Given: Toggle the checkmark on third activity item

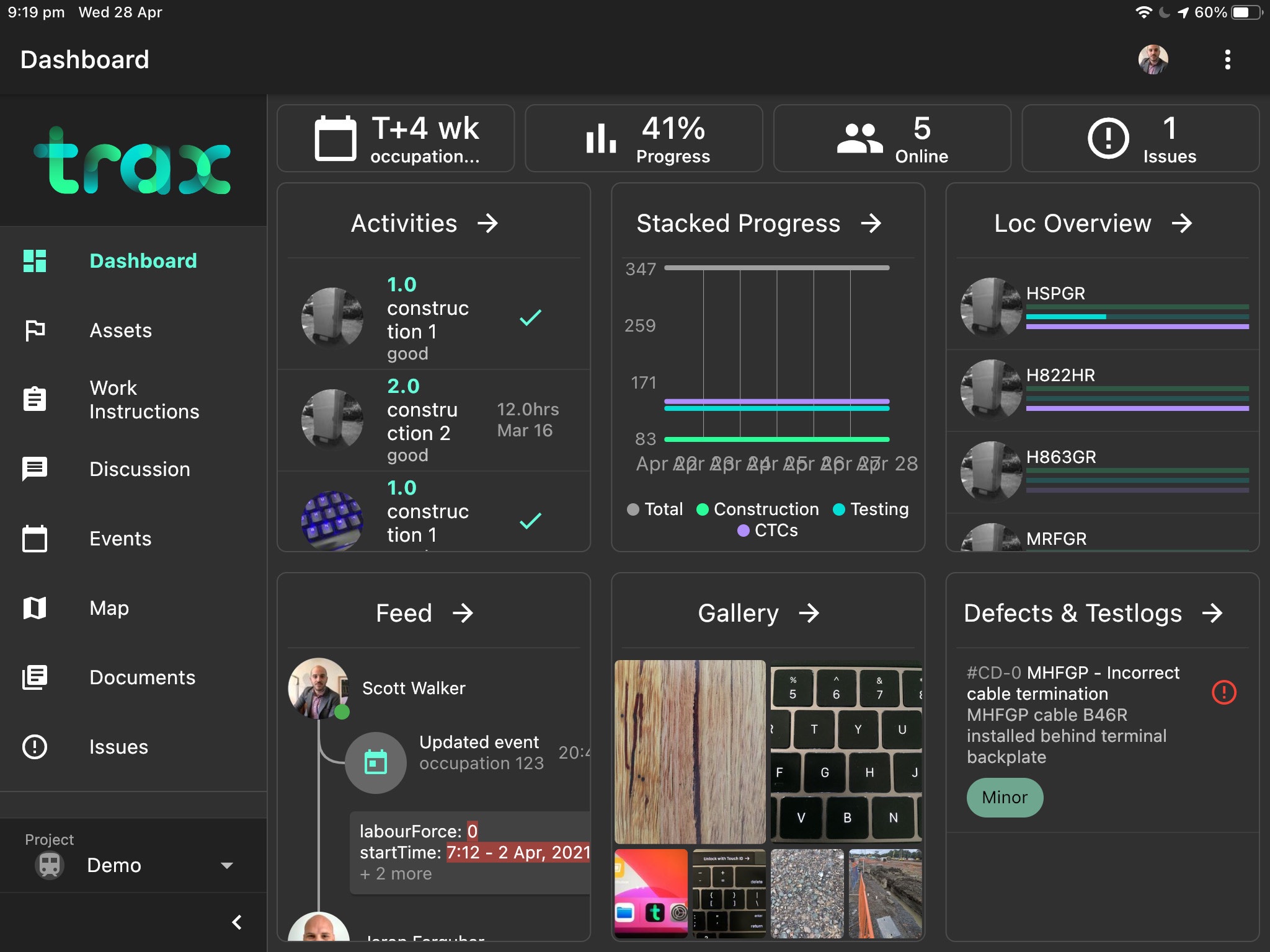Looking at the screenshot, I should point(530,520).
